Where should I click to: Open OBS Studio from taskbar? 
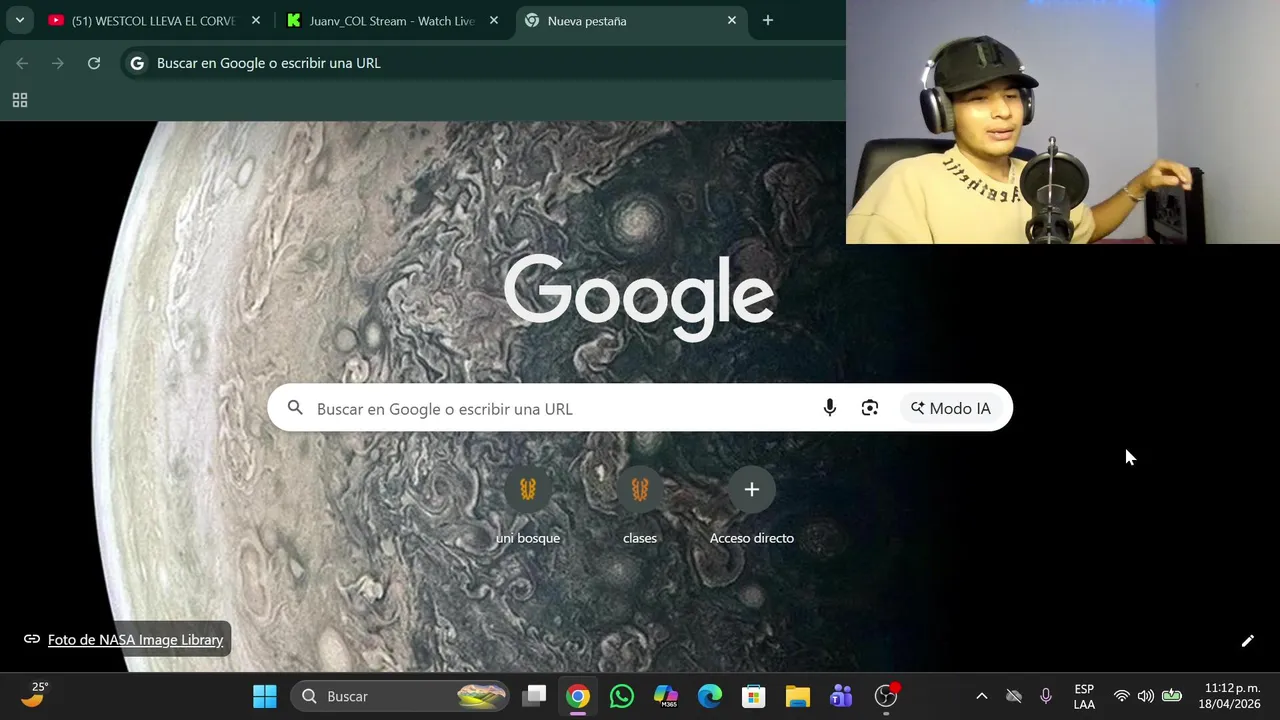point(886,696)
